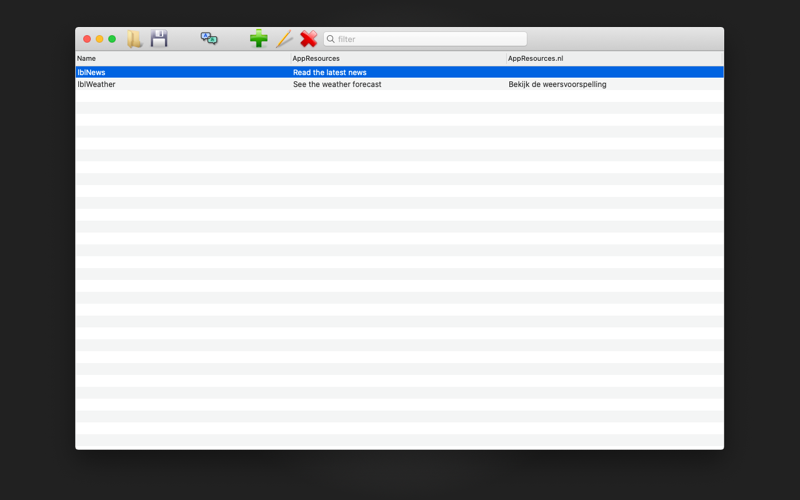The image size is (800, 500).
Task: Click the translate languages icon
Action: (x=209, y=38)
